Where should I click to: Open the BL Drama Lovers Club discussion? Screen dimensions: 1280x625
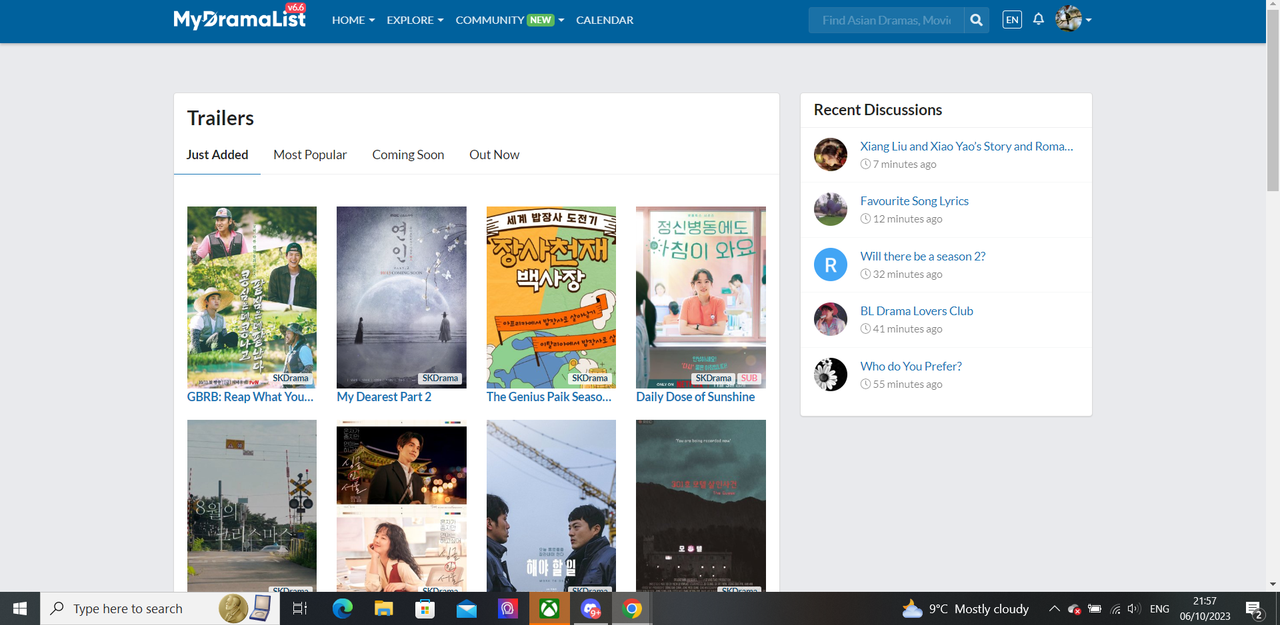(916, 311)
